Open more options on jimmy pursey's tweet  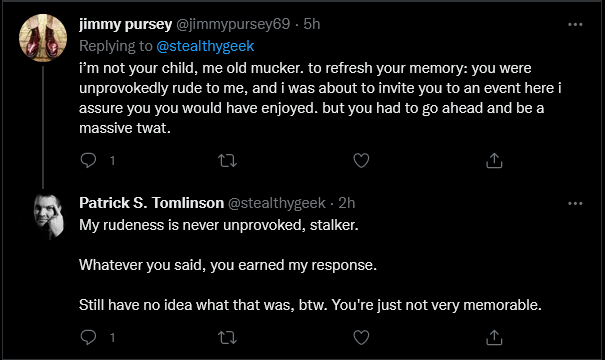575,25
